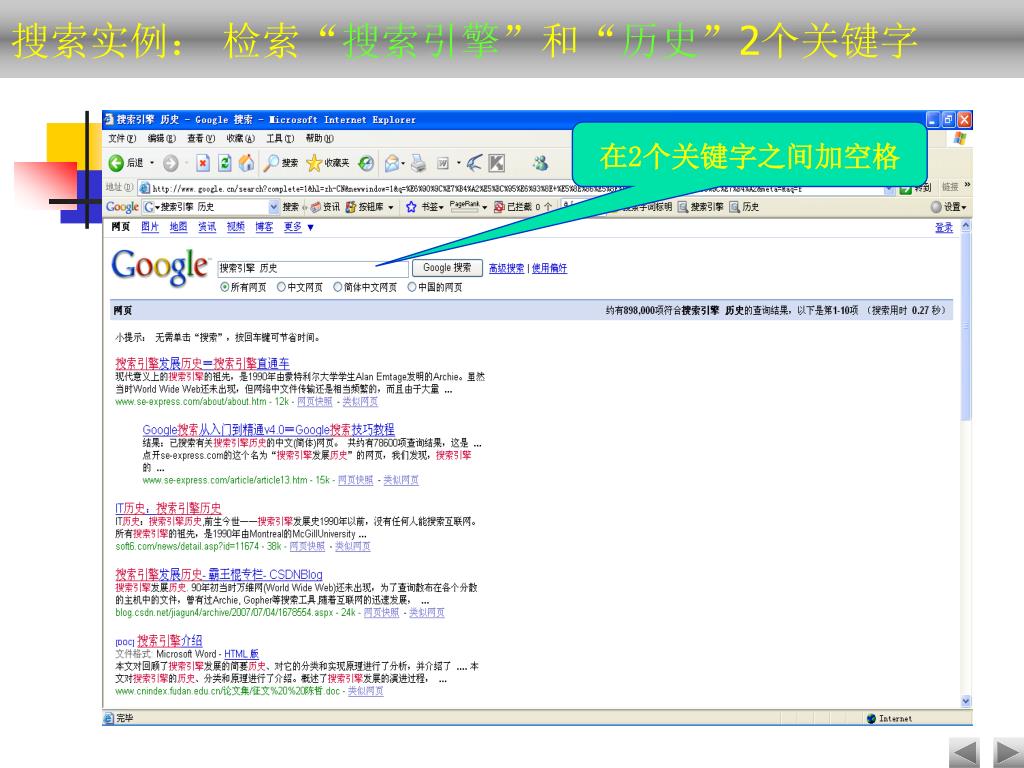Viewport: 1024px width, 768px height.
Task: Click the 登录 sign-in link
Action: 944,227
